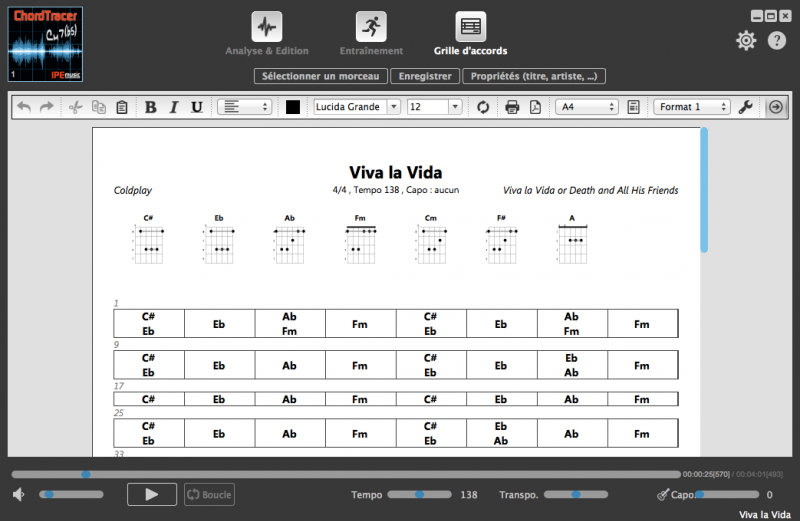Click the Coldplay artist text
The width and height of the screenshot is (800, 521).
133,190
